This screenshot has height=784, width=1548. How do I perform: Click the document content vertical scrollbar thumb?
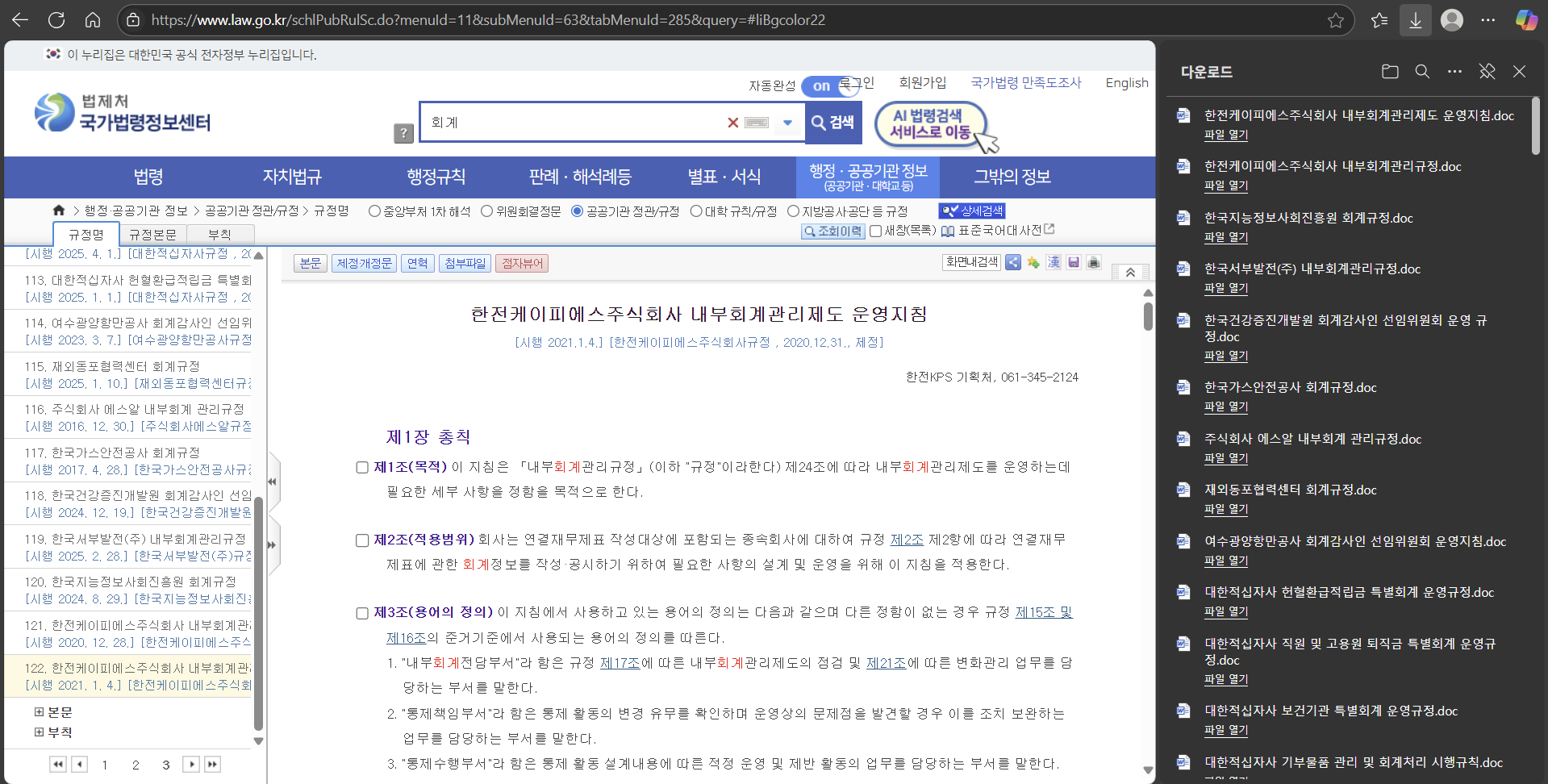click(1148, 316)
